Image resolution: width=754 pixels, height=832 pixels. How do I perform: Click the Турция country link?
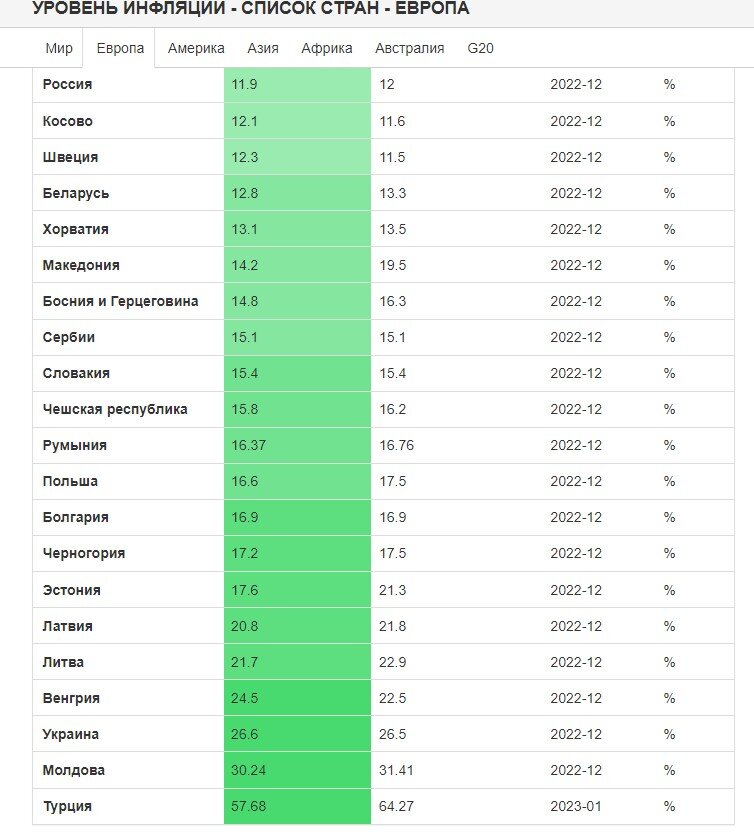pos(67,807)
